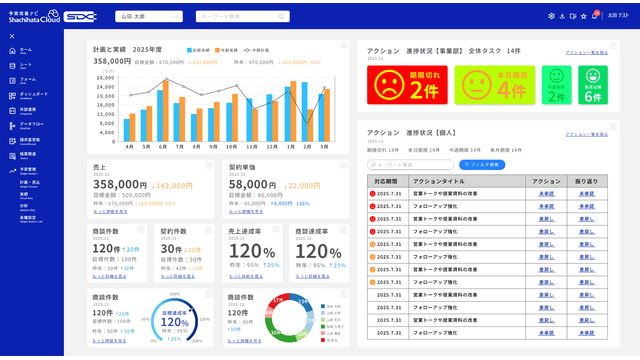Toggle 前期実績 legend in chart
This screenshot has width=640, height=360.
(198, 50)
